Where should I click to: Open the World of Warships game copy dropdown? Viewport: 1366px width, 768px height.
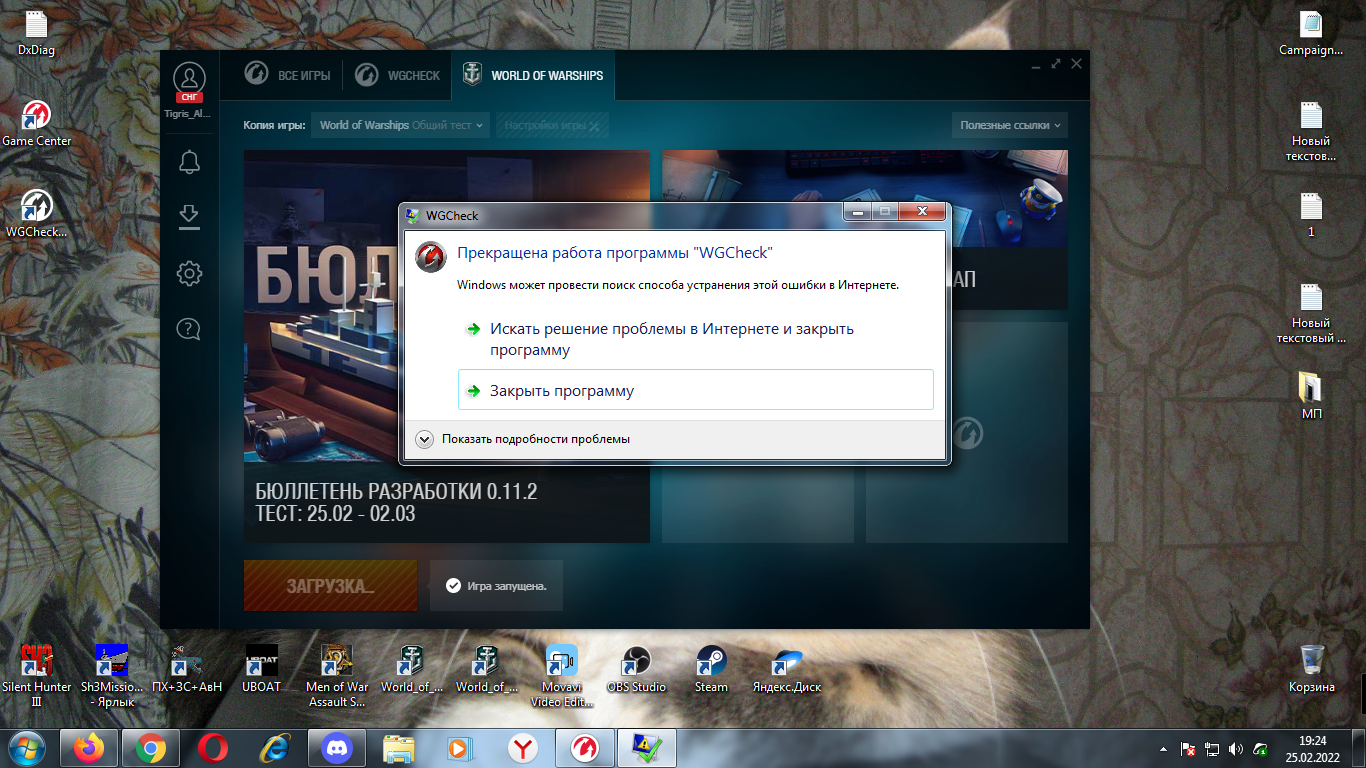[400, 125]
